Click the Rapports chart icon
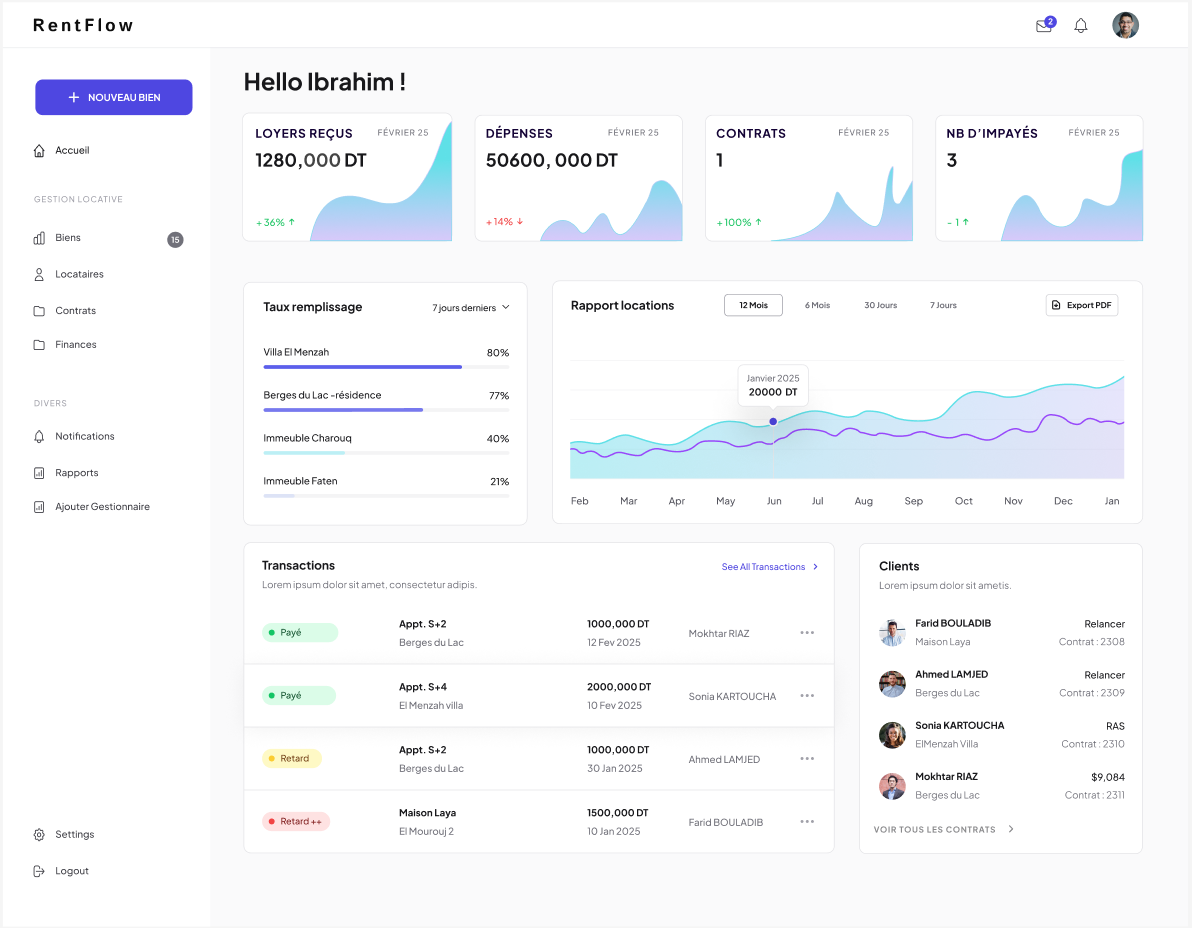The image size is (1192, 928). [39, 473]
